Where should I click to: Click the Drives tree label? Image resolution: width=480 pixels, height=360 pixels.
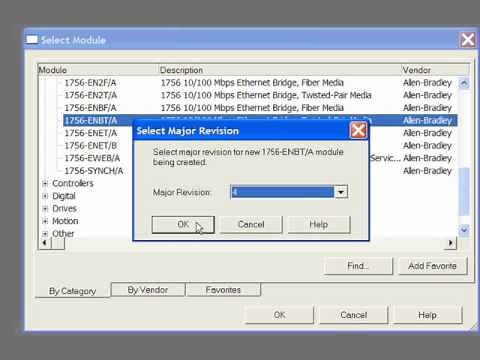pos(64,209)
